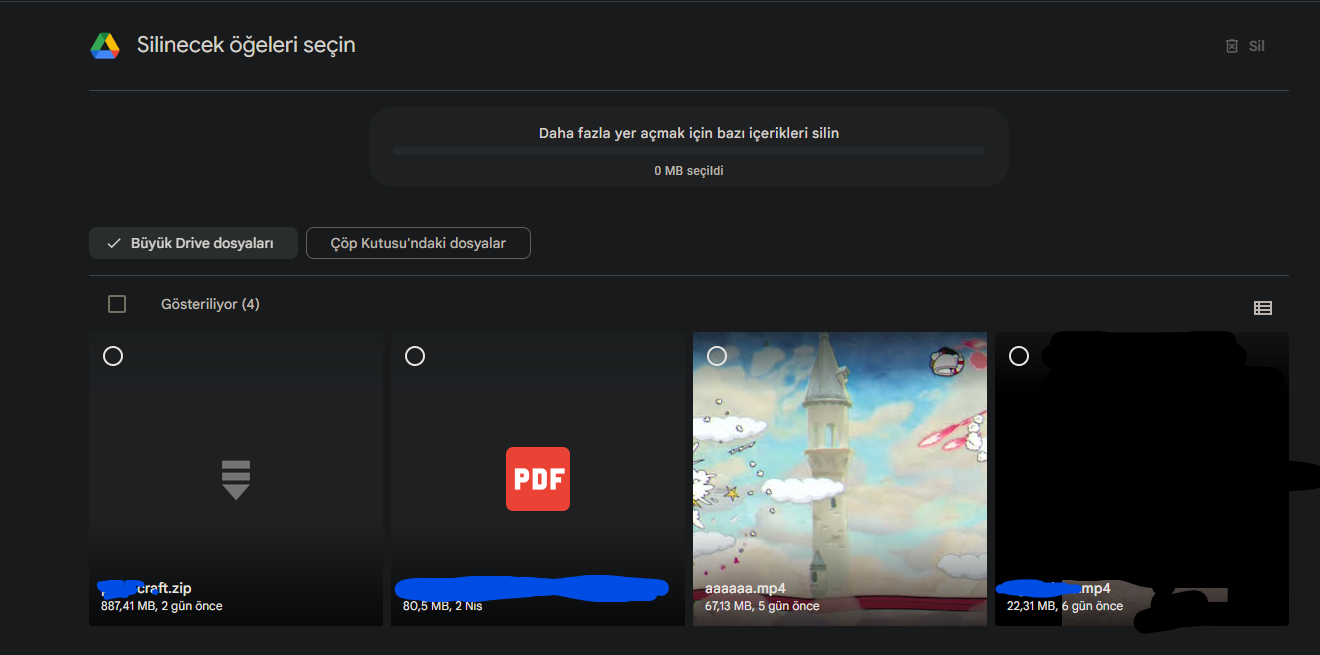Select the craft.zip file radio circle

(113, 356)
